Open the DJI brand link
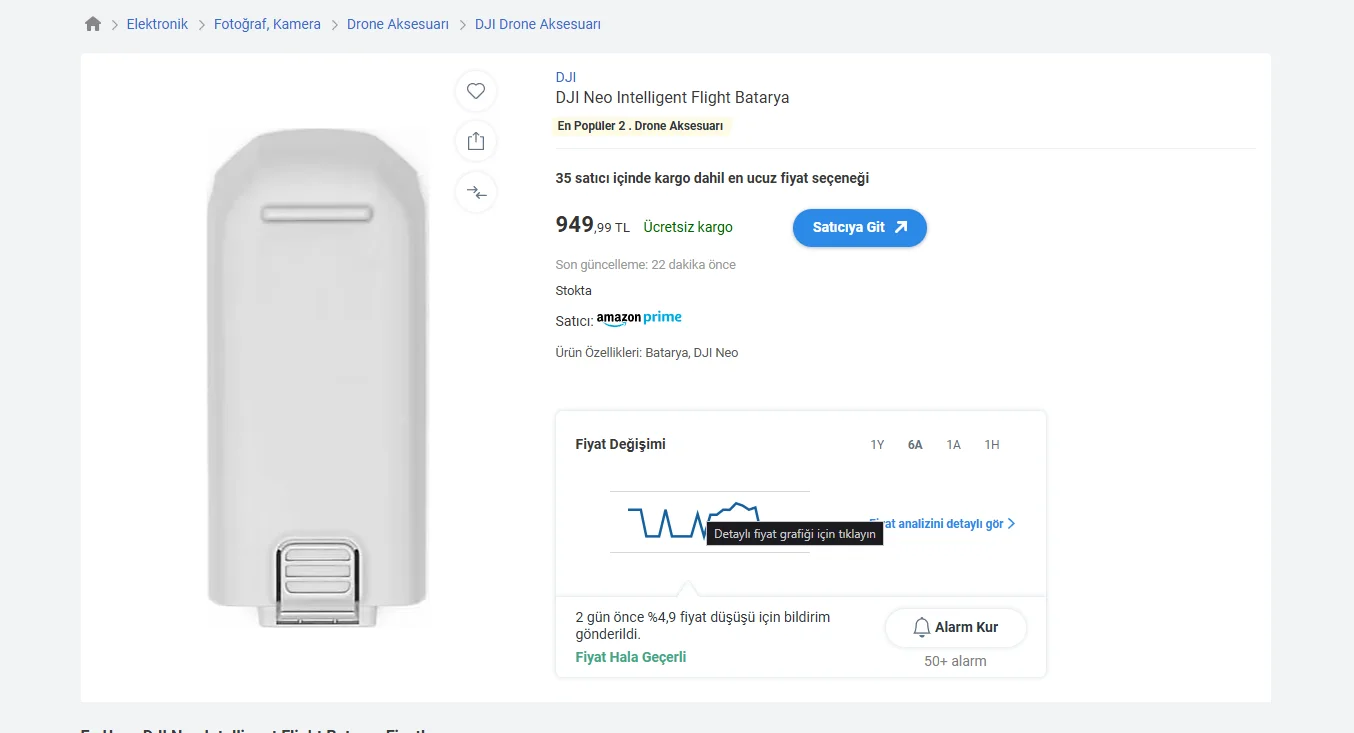 [566, 77]
